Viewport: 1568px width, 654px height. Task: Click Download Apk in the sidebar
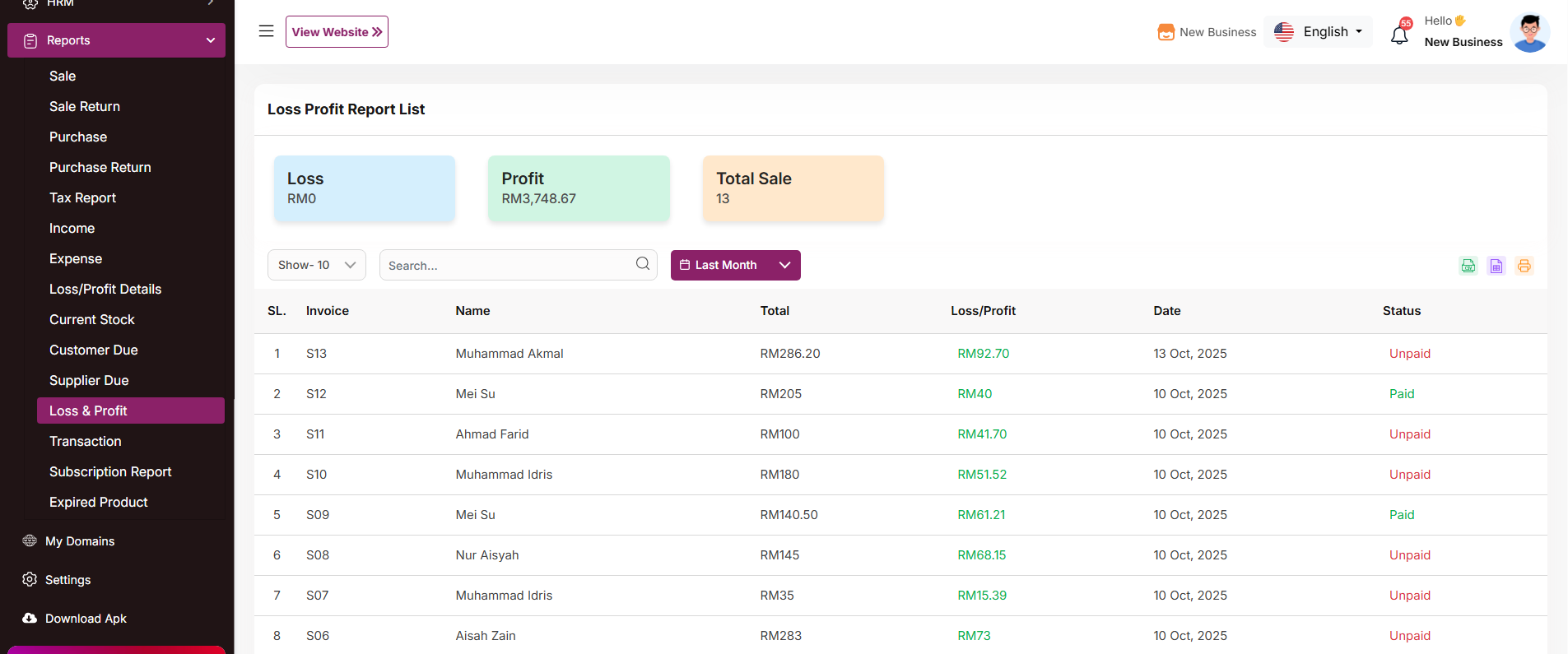click(86, 619)
